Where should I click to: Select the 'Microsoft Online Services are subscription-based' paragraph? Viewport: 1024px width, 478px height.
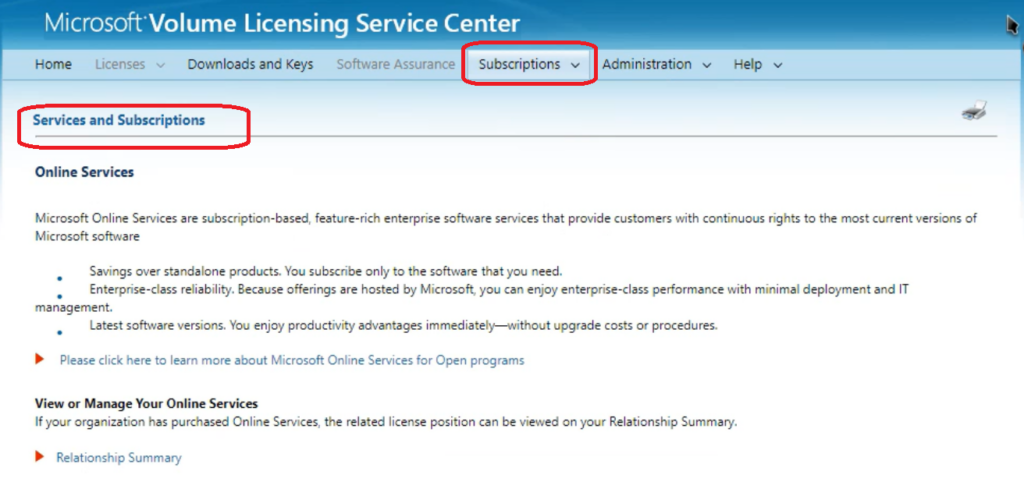pos(506,227)
